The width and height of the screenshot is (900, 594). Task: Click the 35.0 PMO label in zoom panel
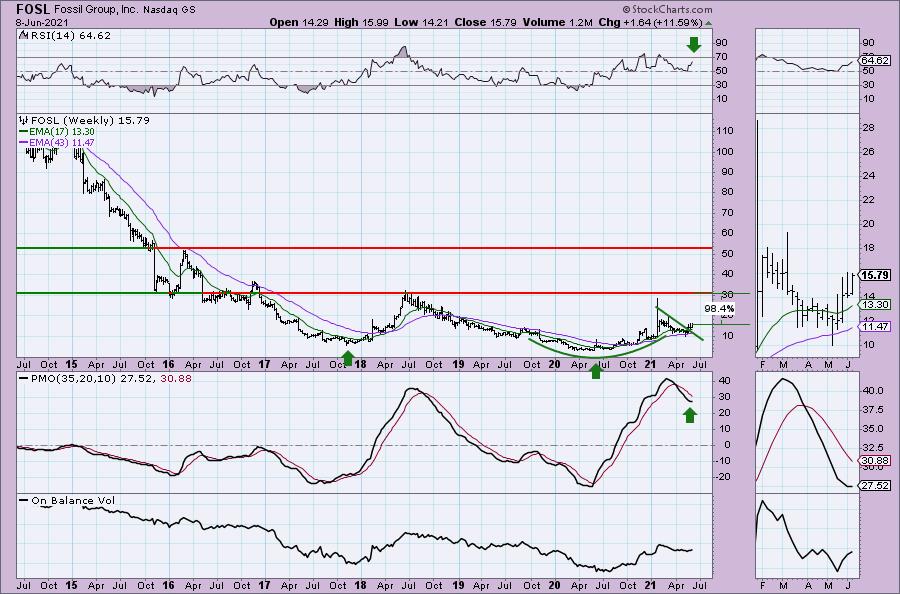pyautogui.click(x=873, y=429)
